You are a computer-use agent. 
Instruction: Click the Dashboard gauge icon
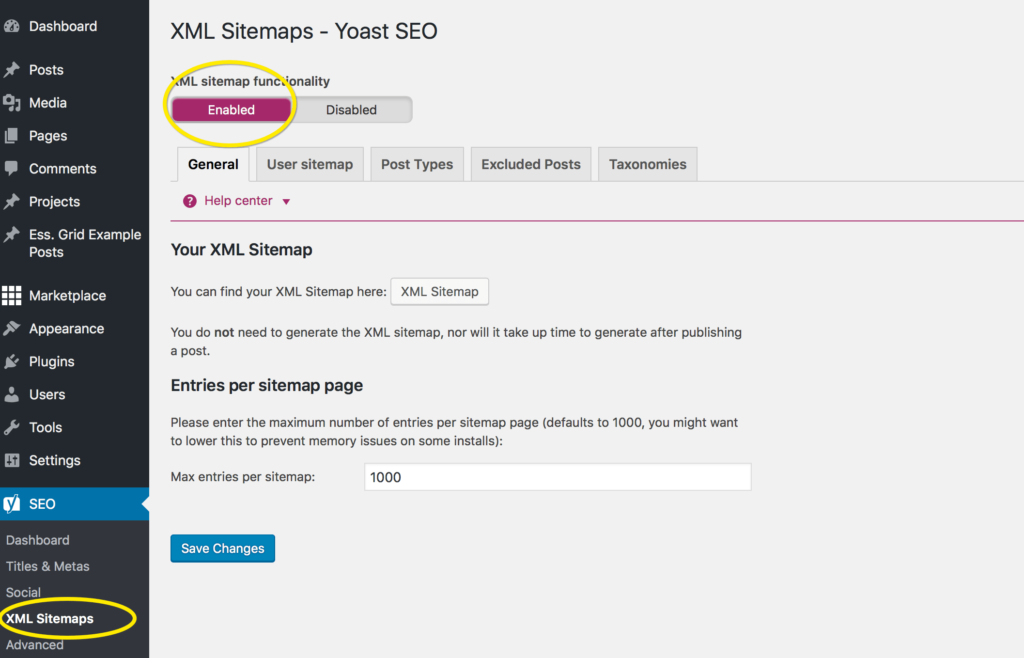(11, 26)
